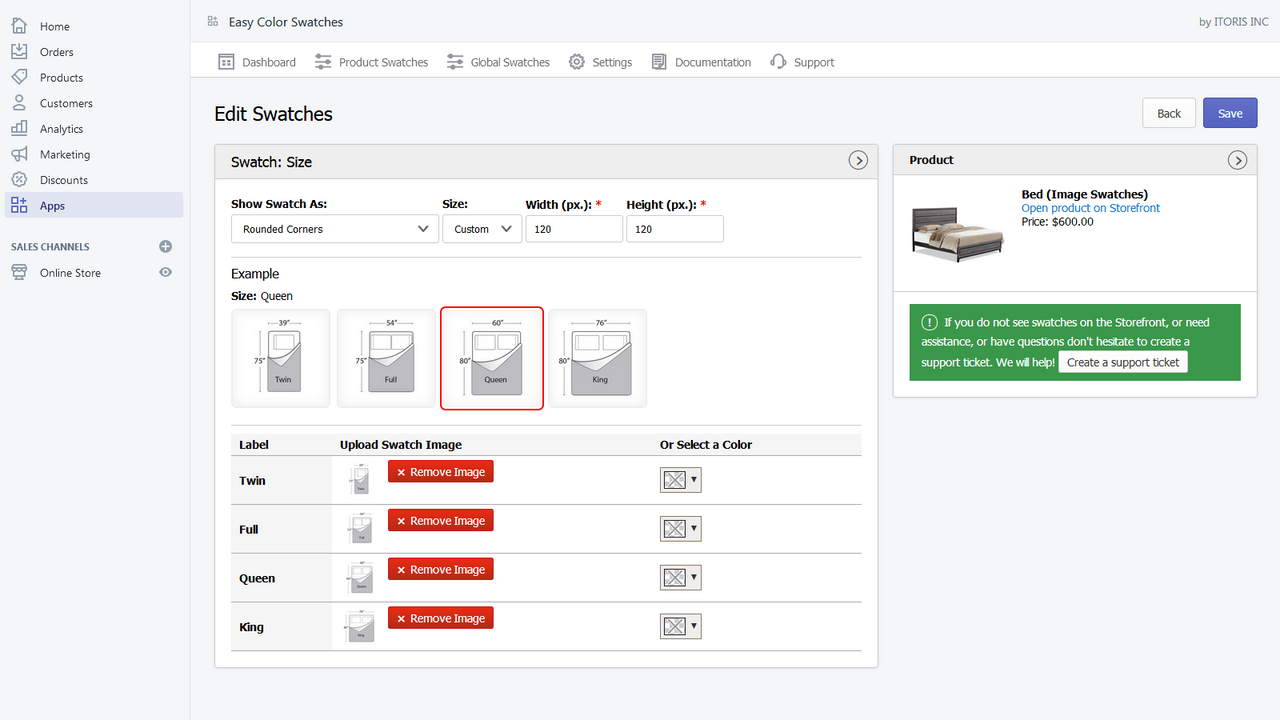Save the swatch changes

point(1230,113)
